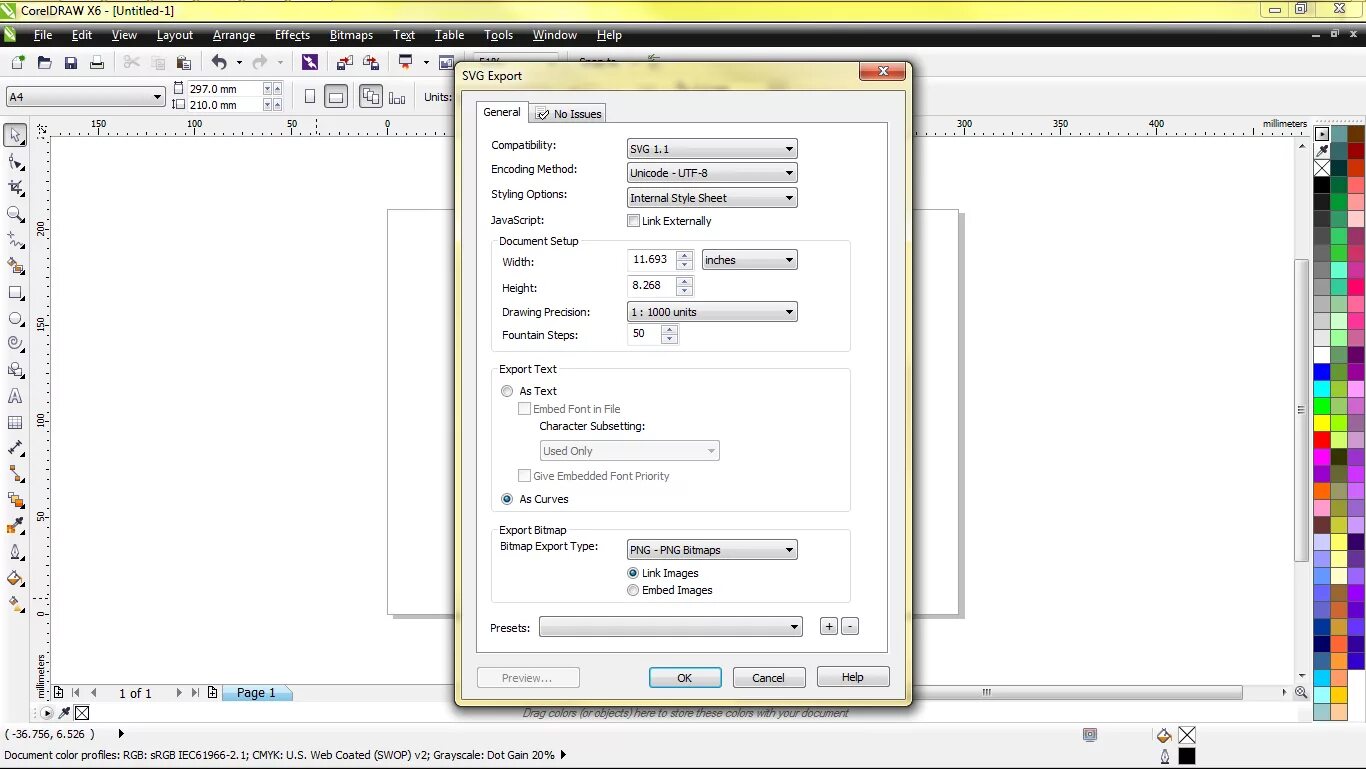This screenshot has height=769, width=1366.
Task: Select the Basic Shapes tool
Action: 15,370
